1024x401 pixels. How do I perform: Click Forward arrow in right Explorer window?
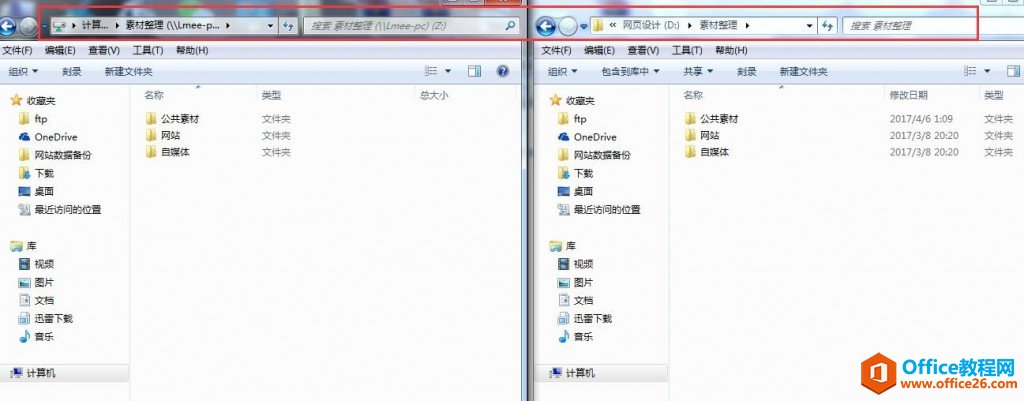568,26
